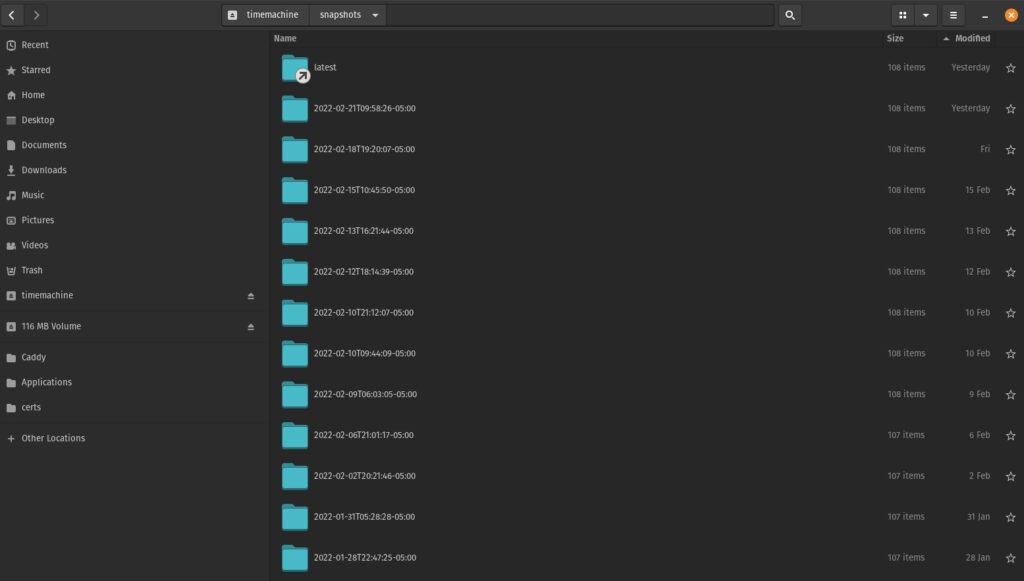This screenshot has height=581, width=1024.
Task: Go back with the left arrow
Action: 12,15
